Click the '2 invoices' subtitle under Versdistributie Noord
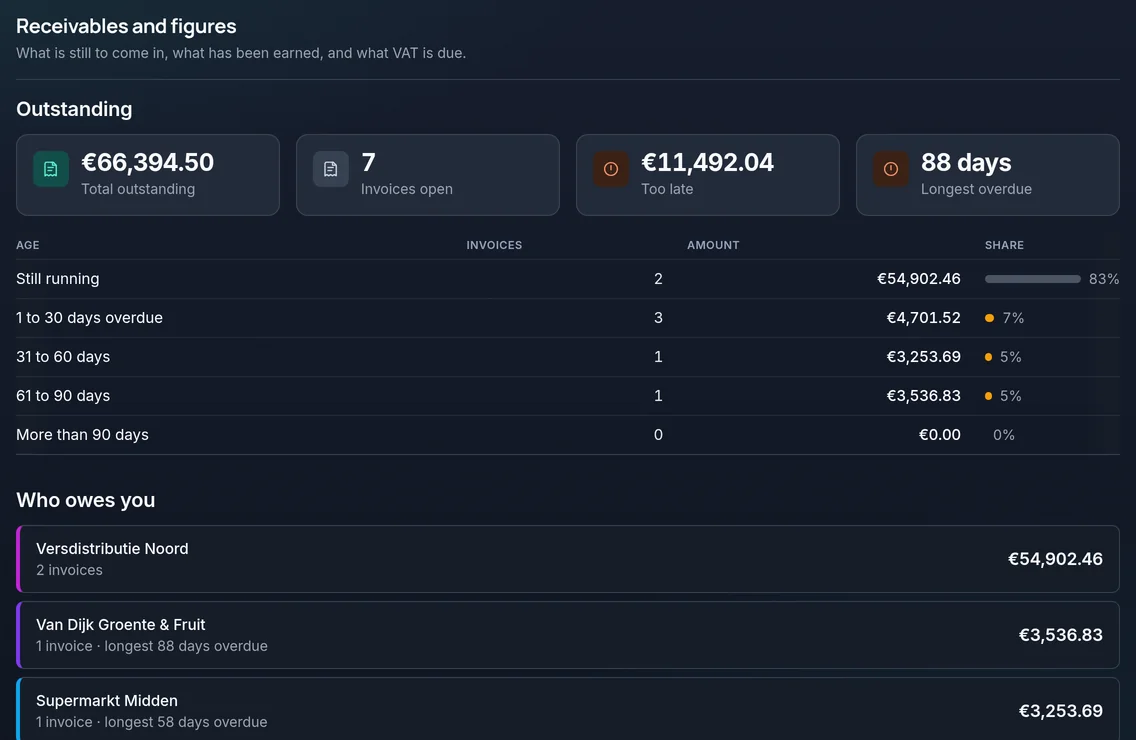Viewport: 1136px width, 740px height. click(x=70, y=570)
